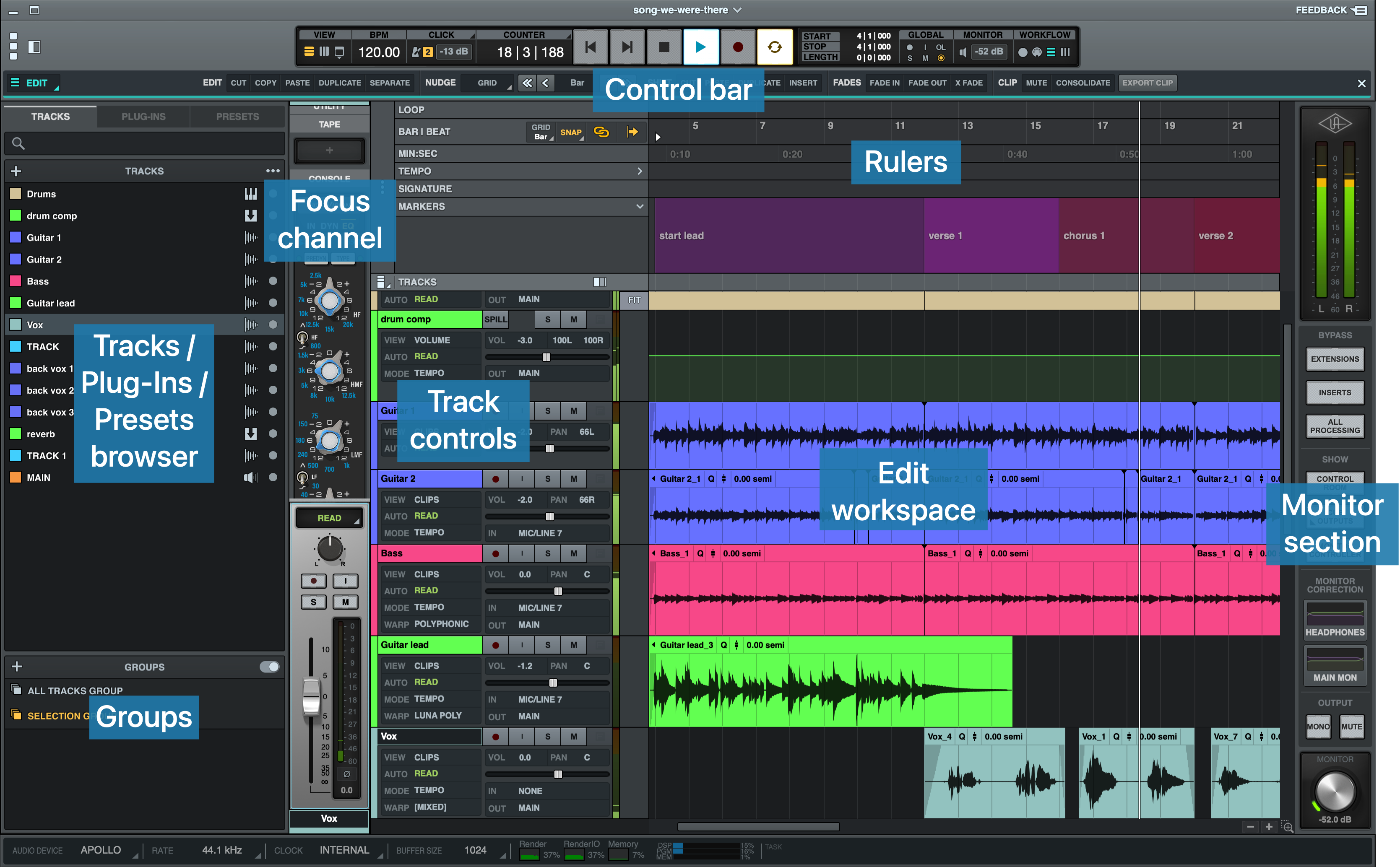Select the TRACKS browser tab
The width and height of the screenshot is (1400, 867).
[50, 117]
